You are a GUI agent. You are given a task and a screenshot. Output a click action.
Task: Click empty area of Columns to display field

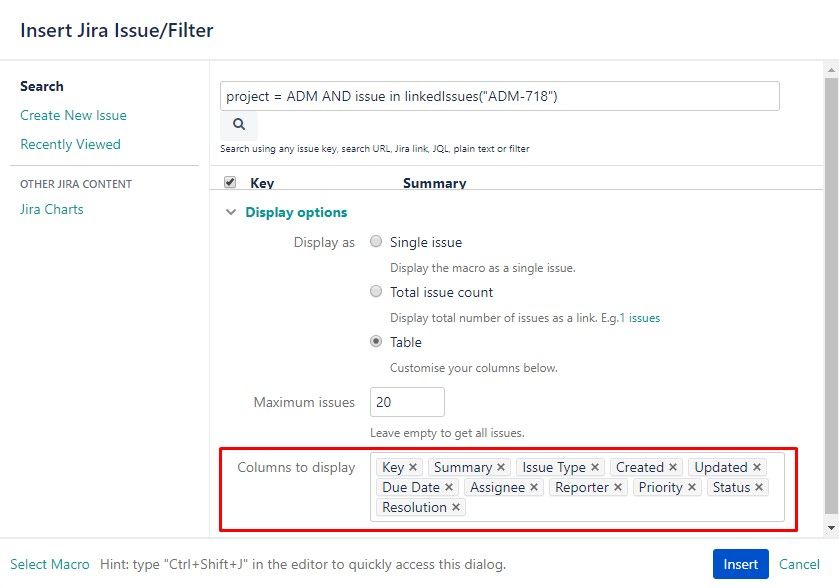(x=621, y=507)
